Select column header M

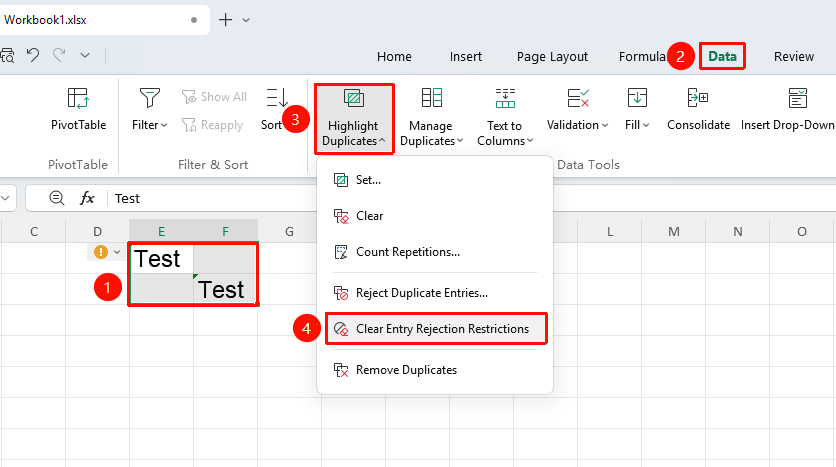674,231
